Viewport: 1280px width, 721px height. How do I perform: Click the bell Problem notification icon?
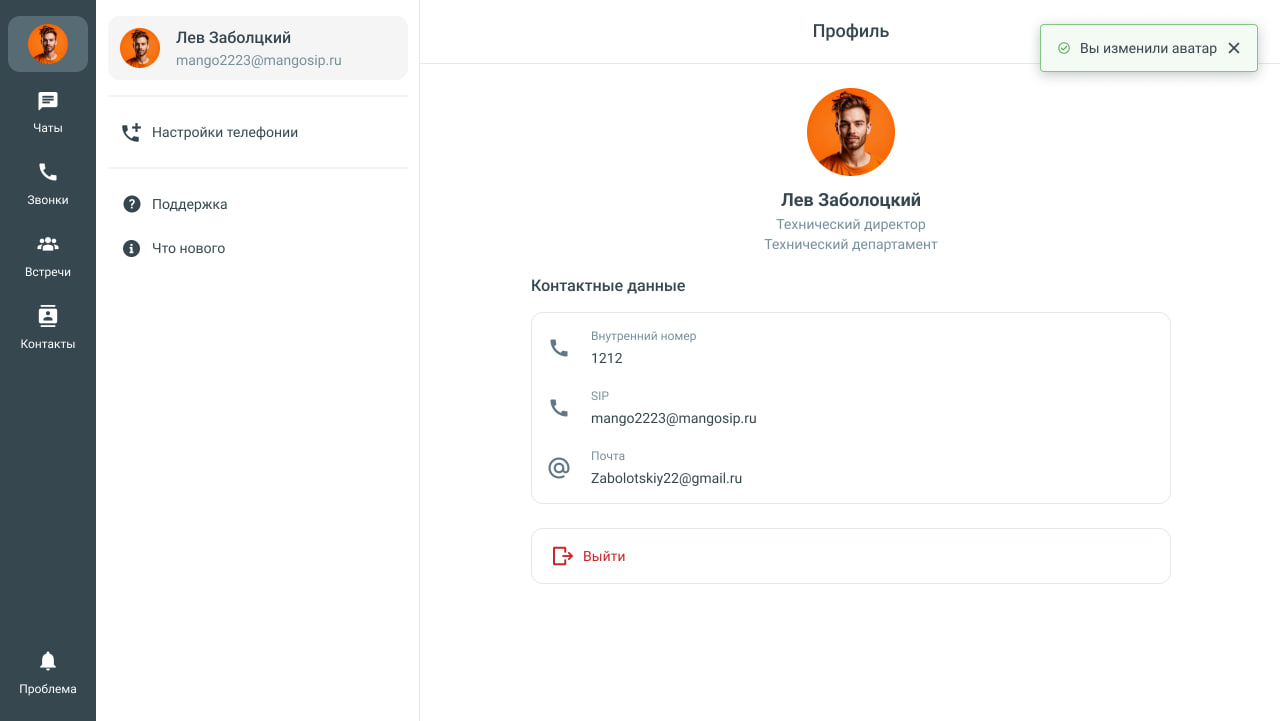point(48,661)
